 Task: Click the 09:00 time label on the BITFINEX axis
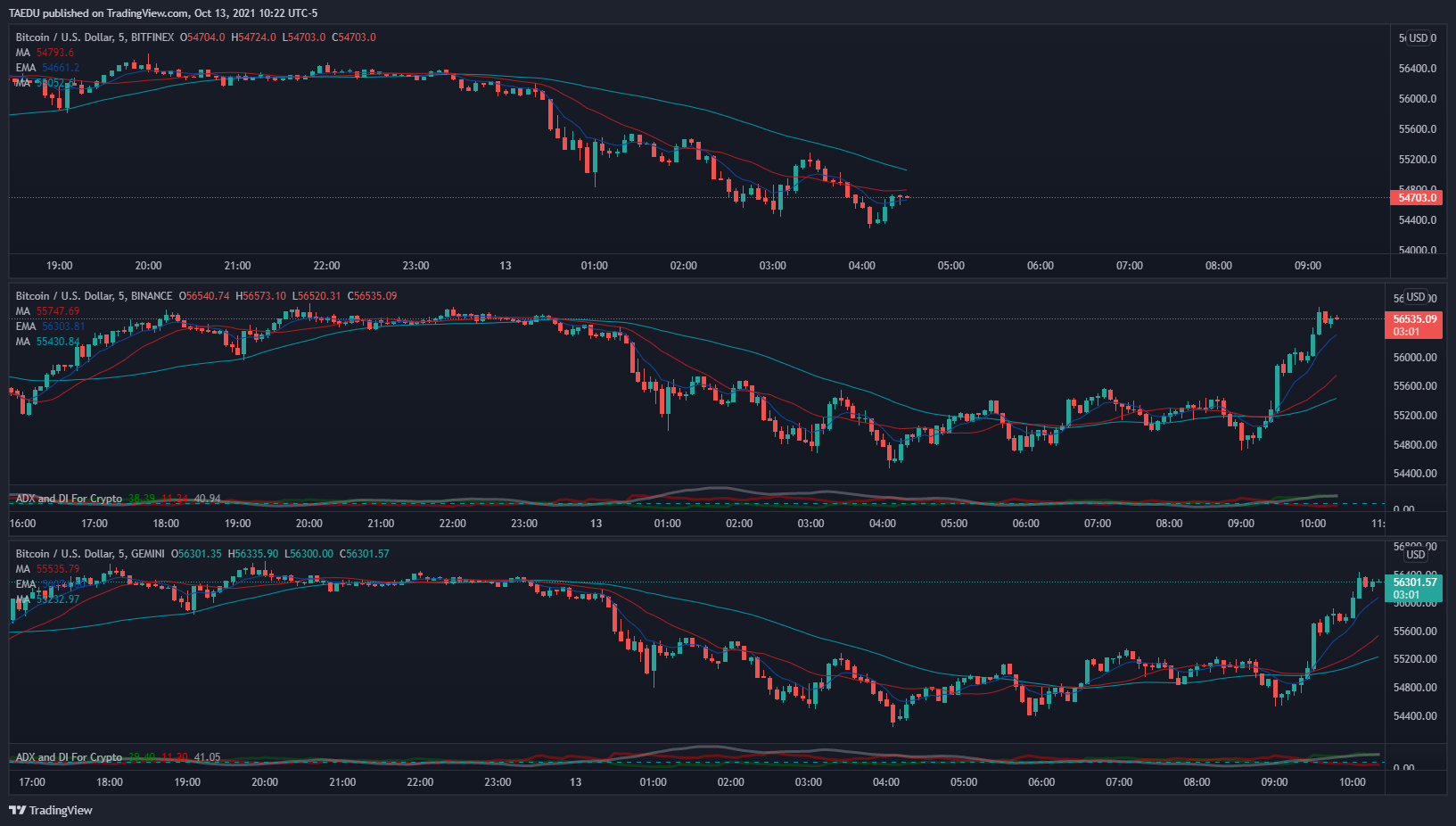[1308, 266]
